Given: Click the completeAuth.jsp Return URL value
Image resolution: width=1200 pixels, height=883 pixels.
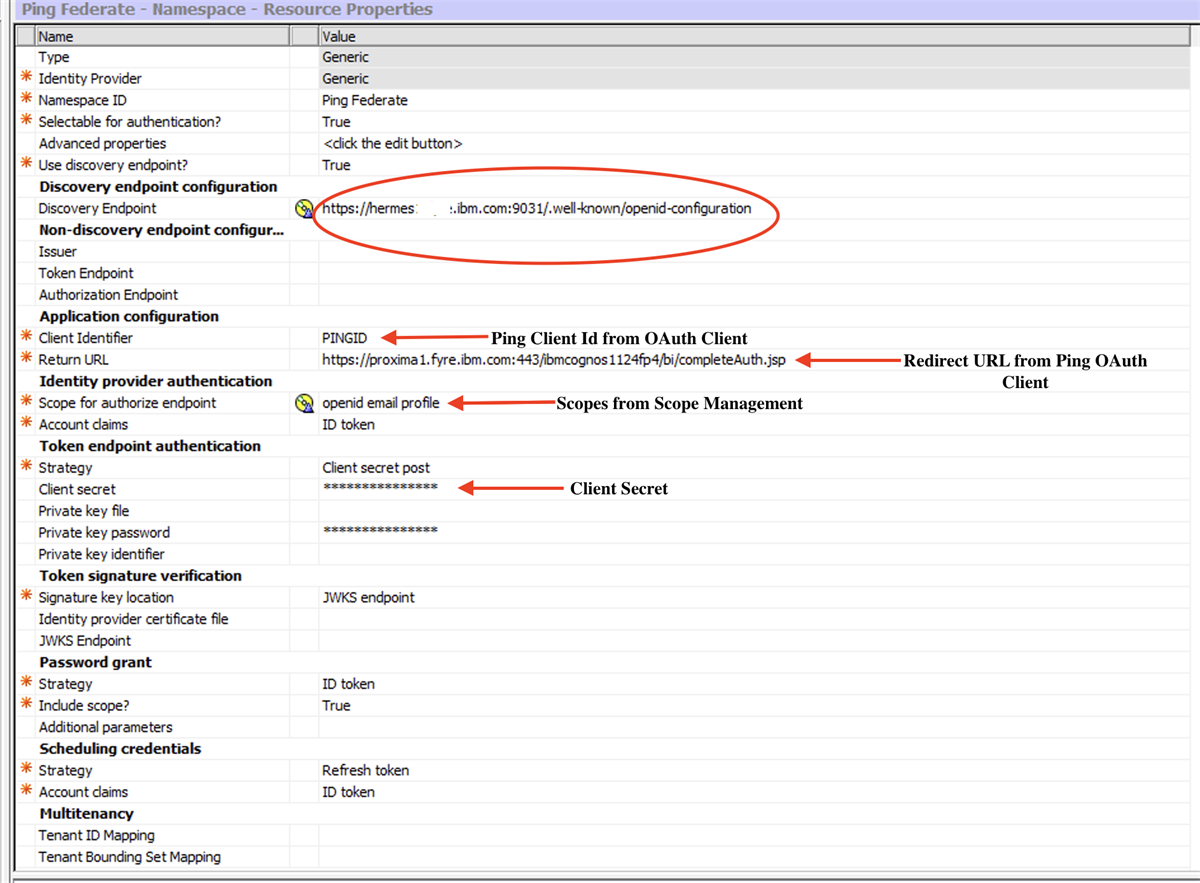Looking at the screenshot, I should coord(553,360).
